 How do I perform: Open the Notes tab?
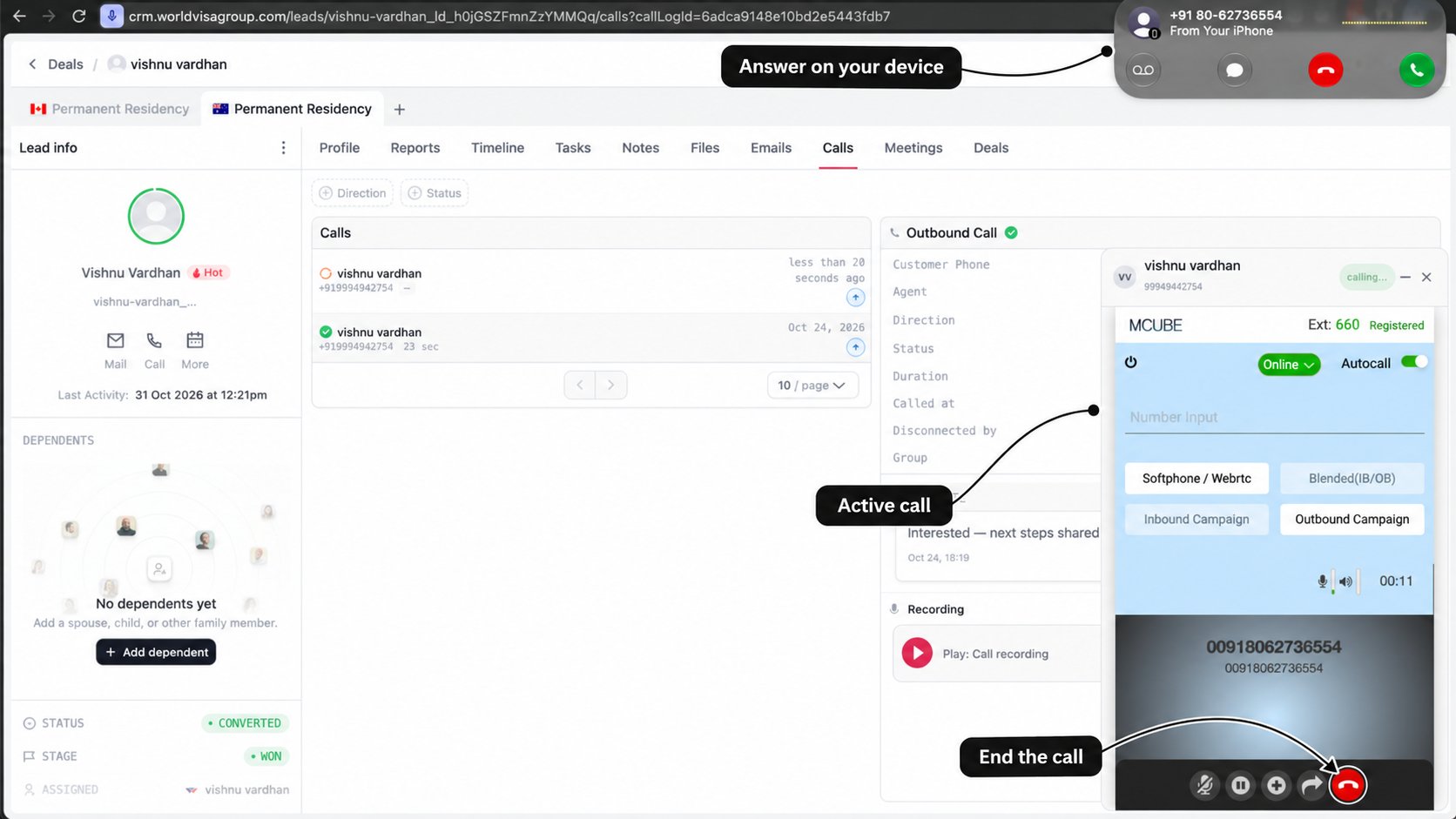[640, 148]
